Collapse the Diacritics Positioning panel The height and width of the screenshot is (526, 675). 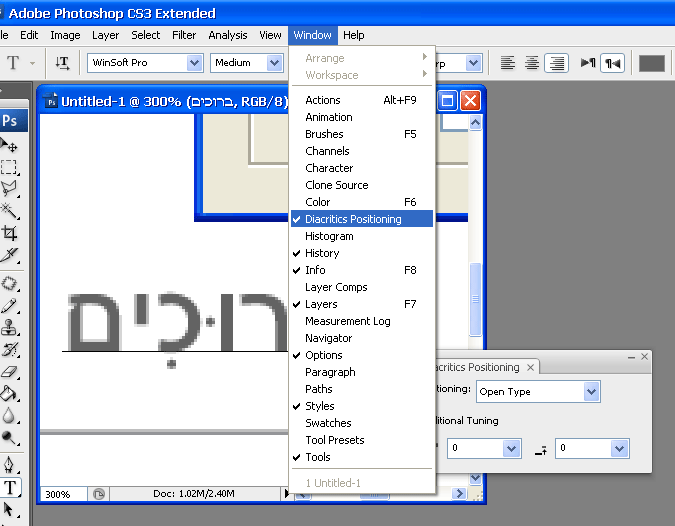coord(632,357)
